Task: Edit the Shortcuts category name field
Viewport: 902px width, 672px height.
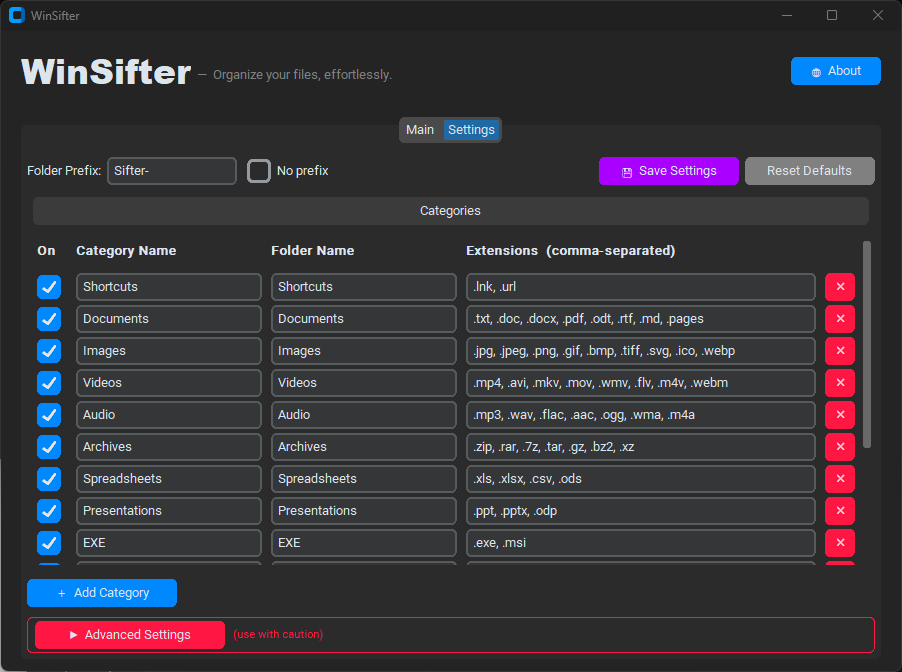Action: (169, 287)
